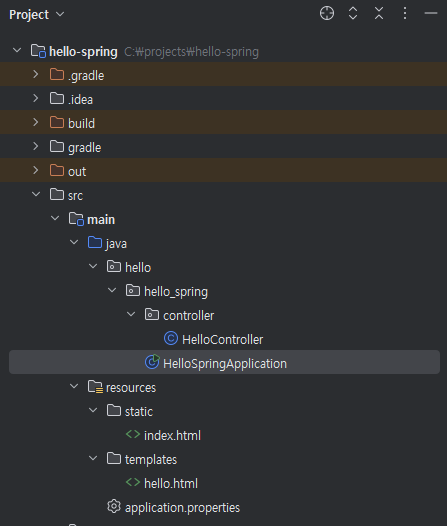This screenshot has width=447, height=526.
Task: Expand the gradle folder chevron
Action: [36, 146]
